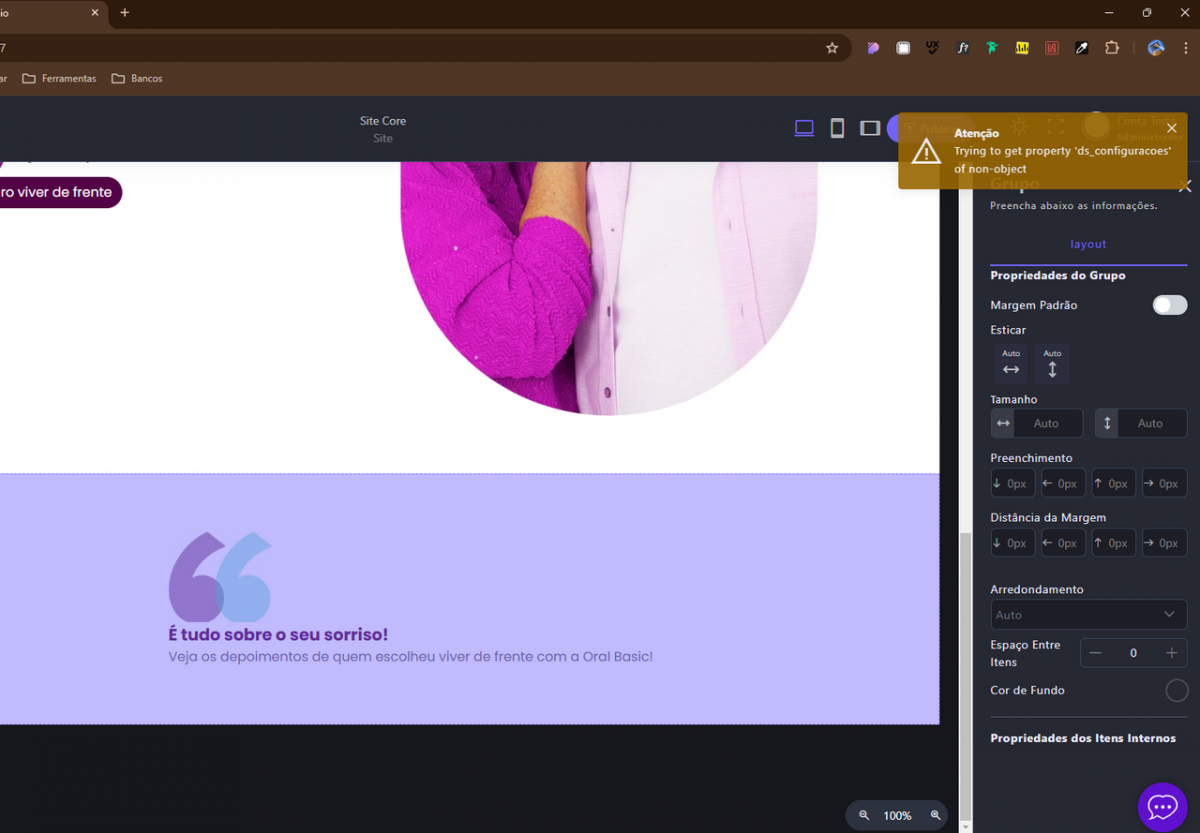Open the Bancos bookmarks folder
The width and height of the screenshot is (1200, 833).
(137, 78)
